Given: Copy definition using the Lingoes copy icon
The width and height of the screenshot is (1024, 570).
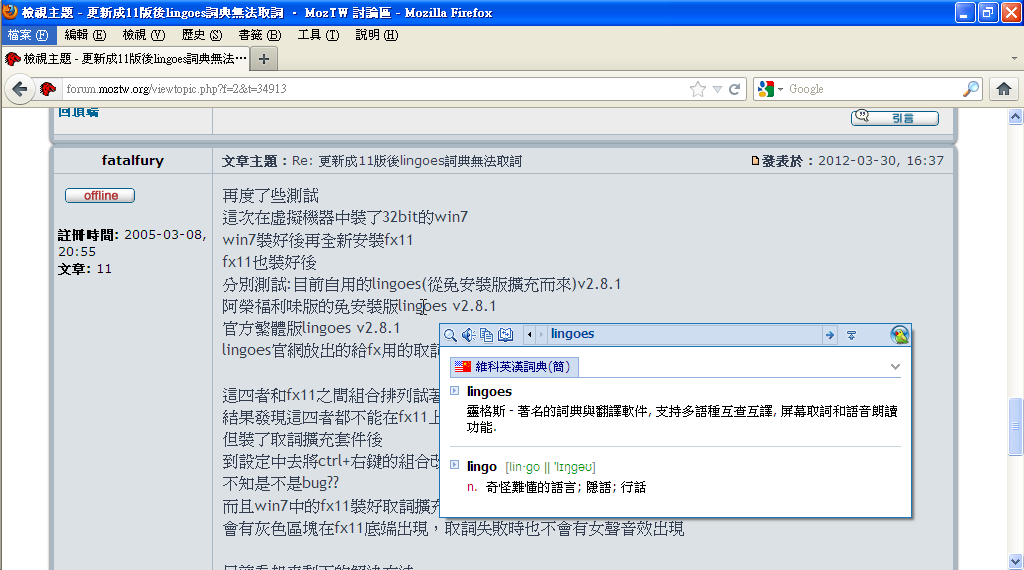Looking at the screenshot, I should 487,335.
